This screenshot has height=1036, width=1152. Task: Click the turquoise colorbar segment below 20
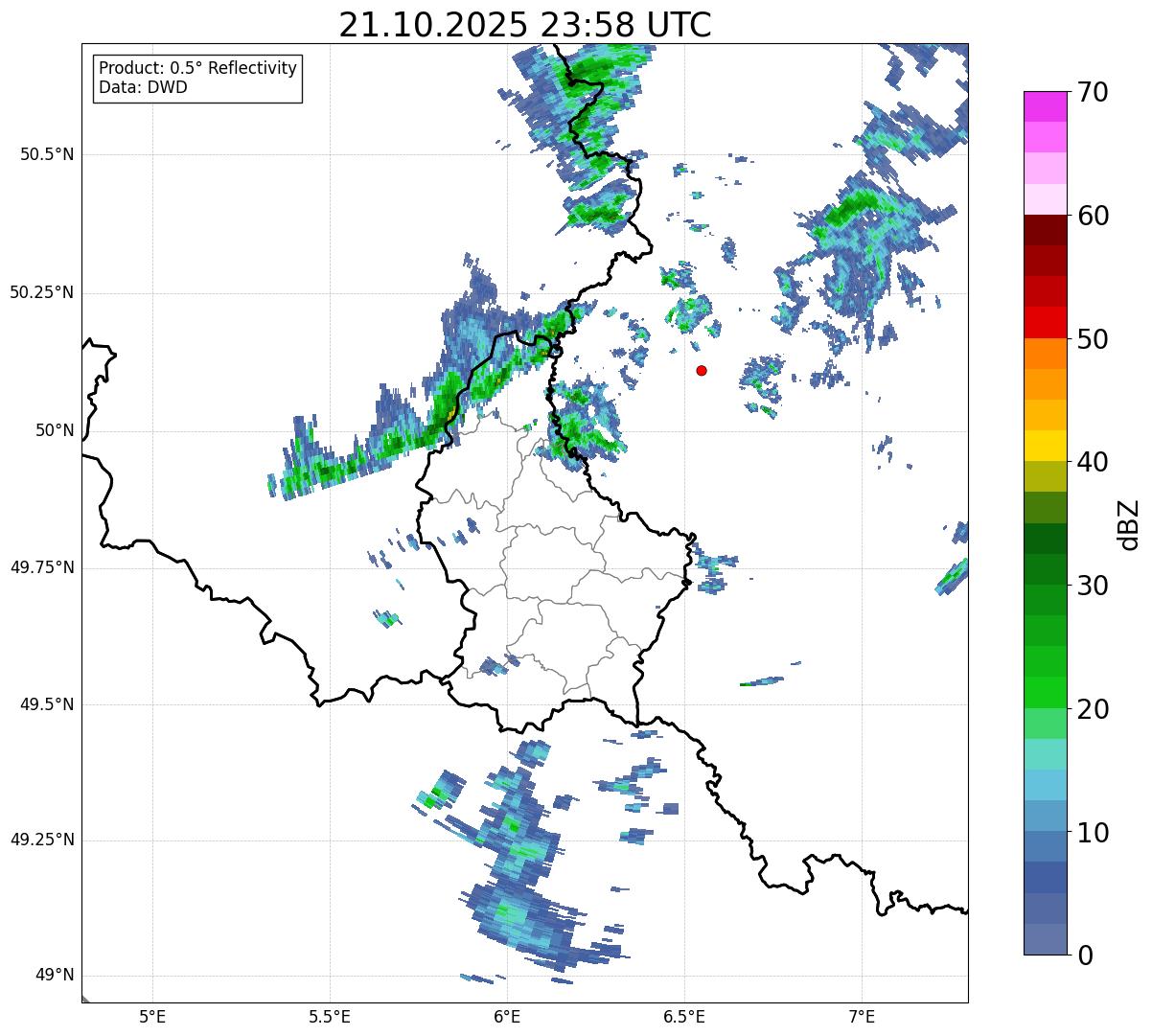[1046, 754]
